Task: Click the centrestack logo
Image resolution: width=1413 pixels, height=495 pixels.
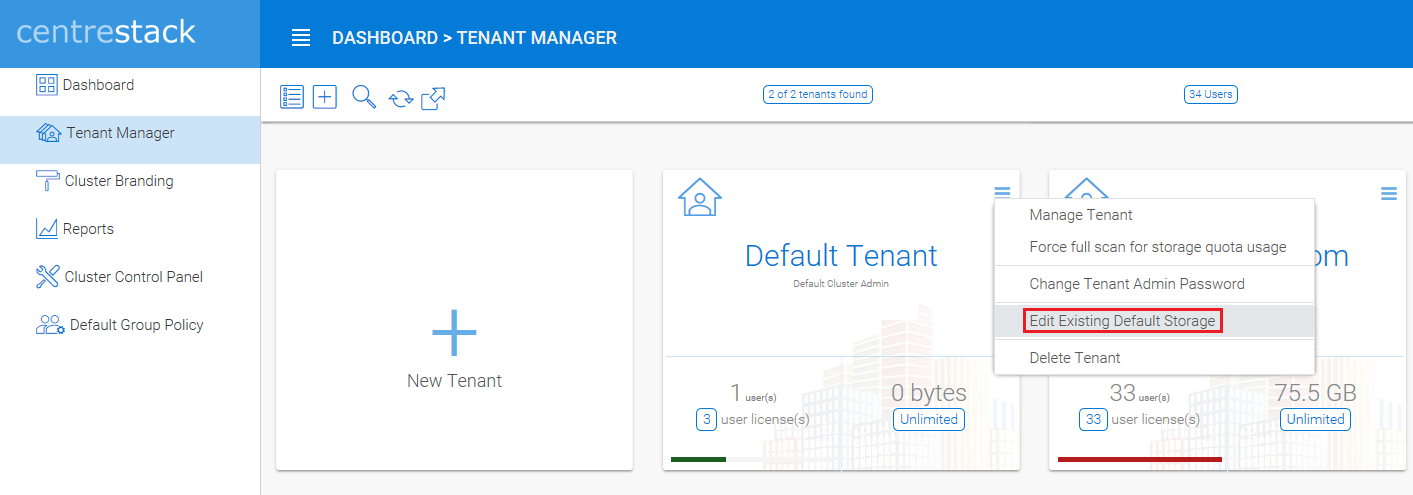Action: [106, 32]
